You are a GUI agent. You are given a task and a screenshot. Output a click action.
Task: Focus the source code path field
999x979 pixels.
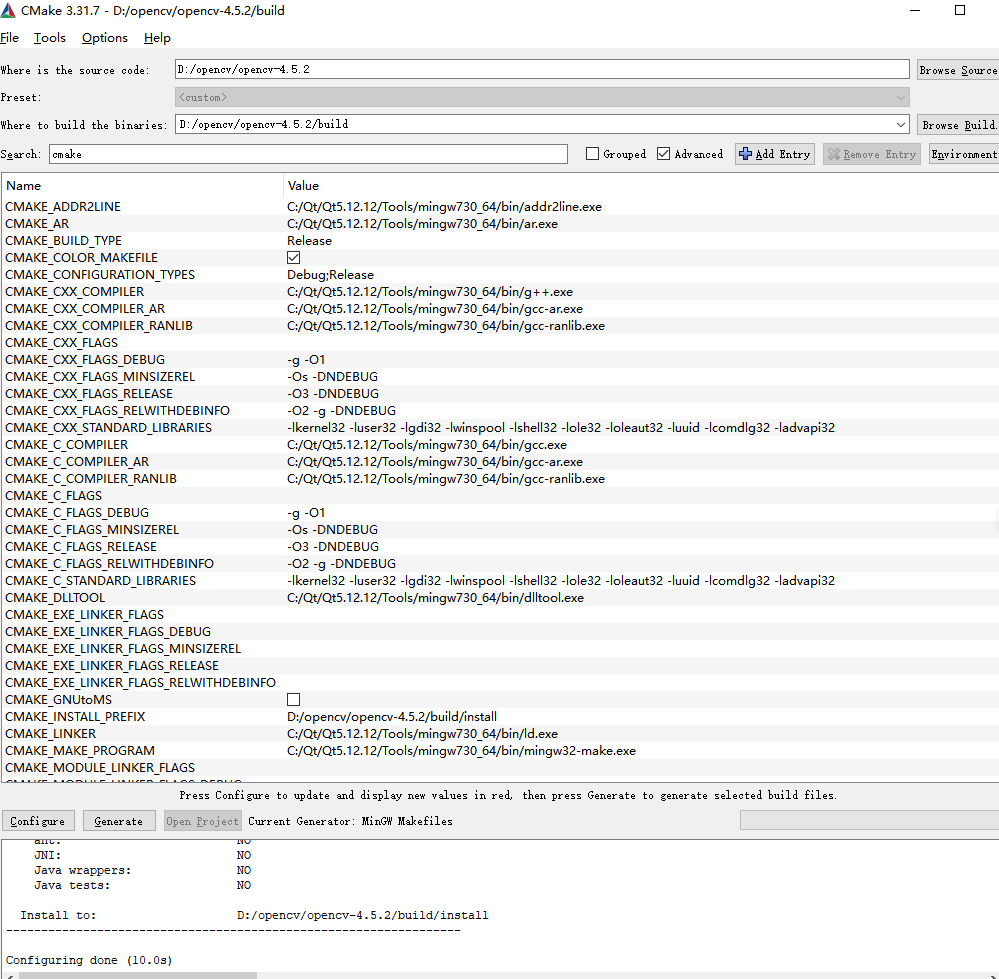point(542,69)
